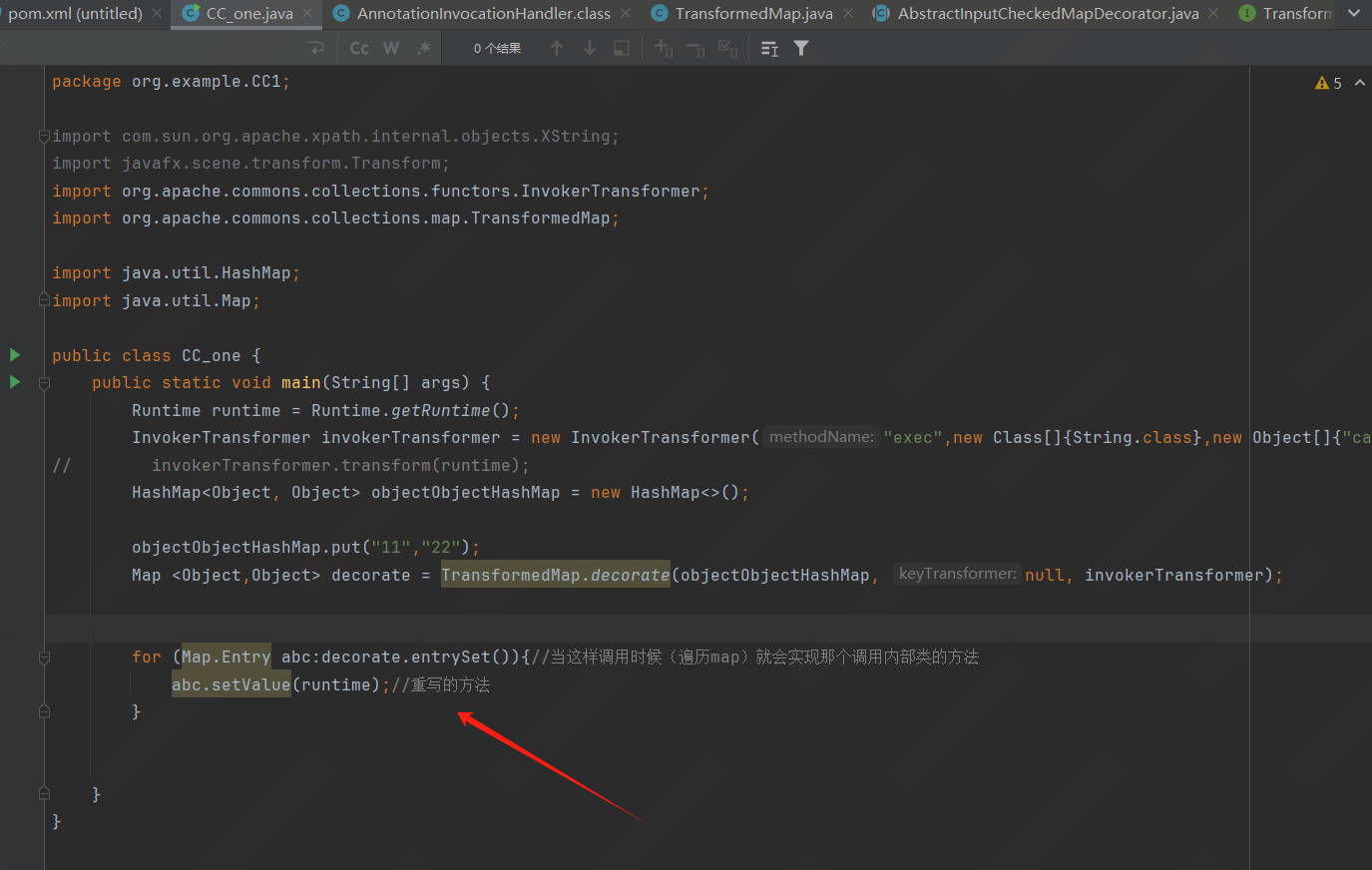Click the main method closing fold marker
Image resolution: width=1372 pixels, height=870 pixels.
point(44,794)
